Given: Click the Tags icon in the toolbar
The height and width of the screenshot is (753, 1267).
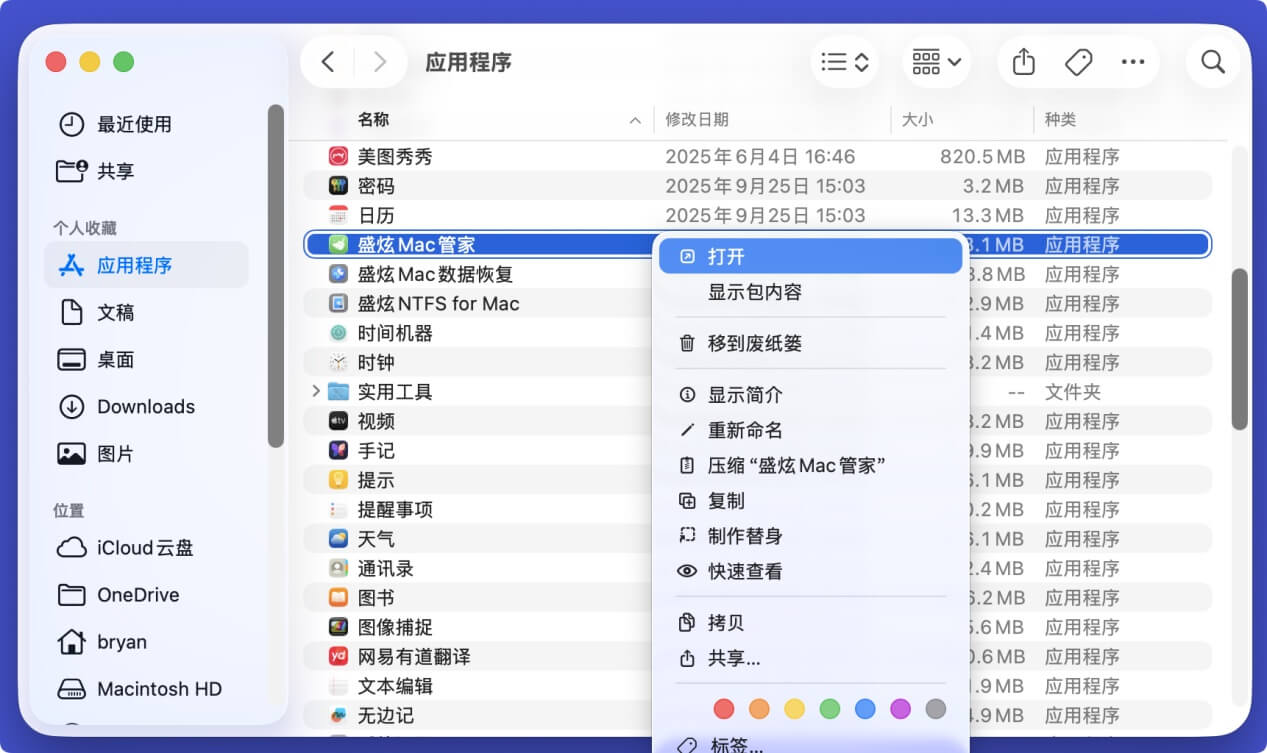Looking at the screenshot, I should [1078, 61].
